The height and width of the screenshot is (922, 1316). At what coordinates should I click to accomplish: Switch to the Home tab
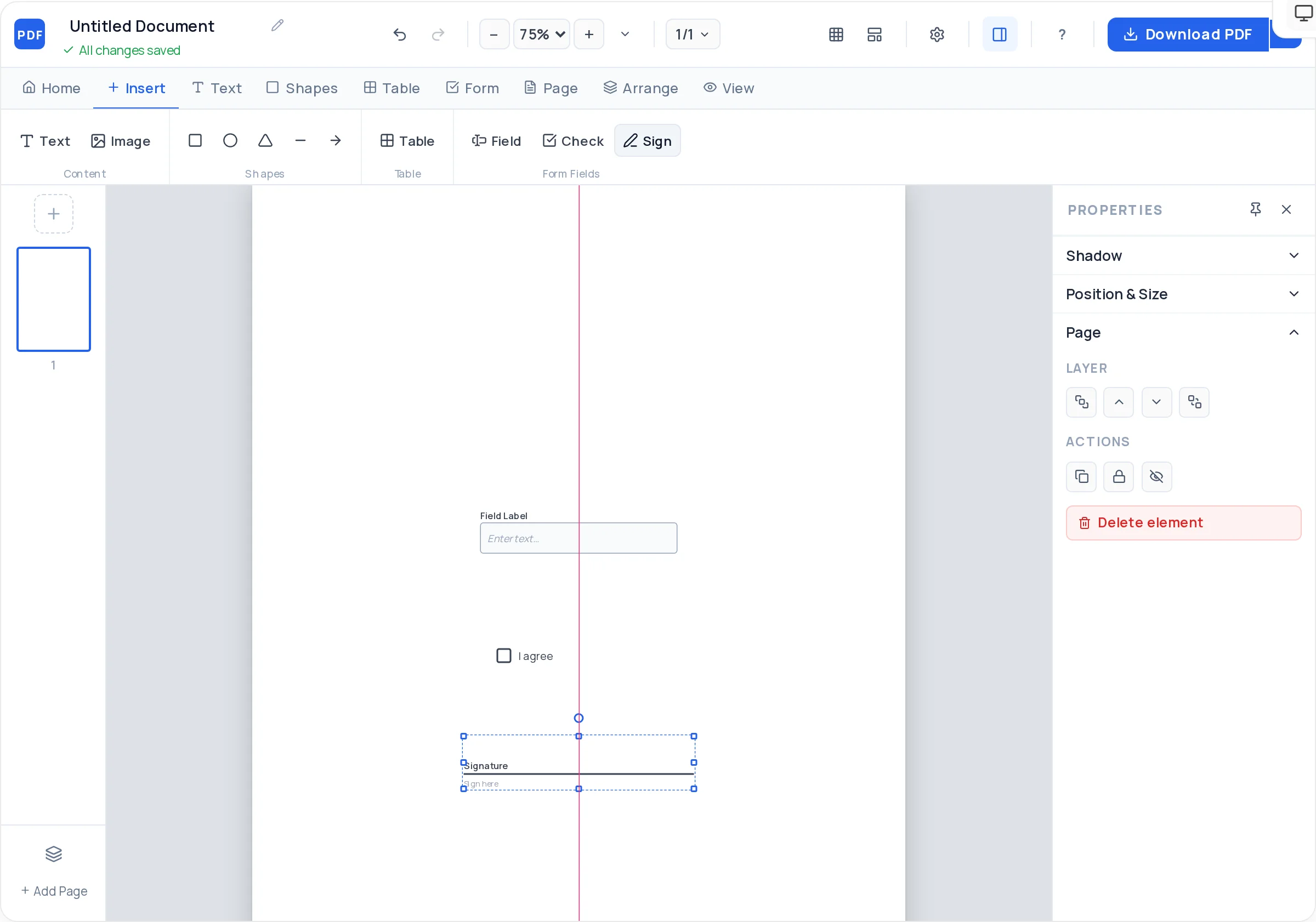(52, 88)
